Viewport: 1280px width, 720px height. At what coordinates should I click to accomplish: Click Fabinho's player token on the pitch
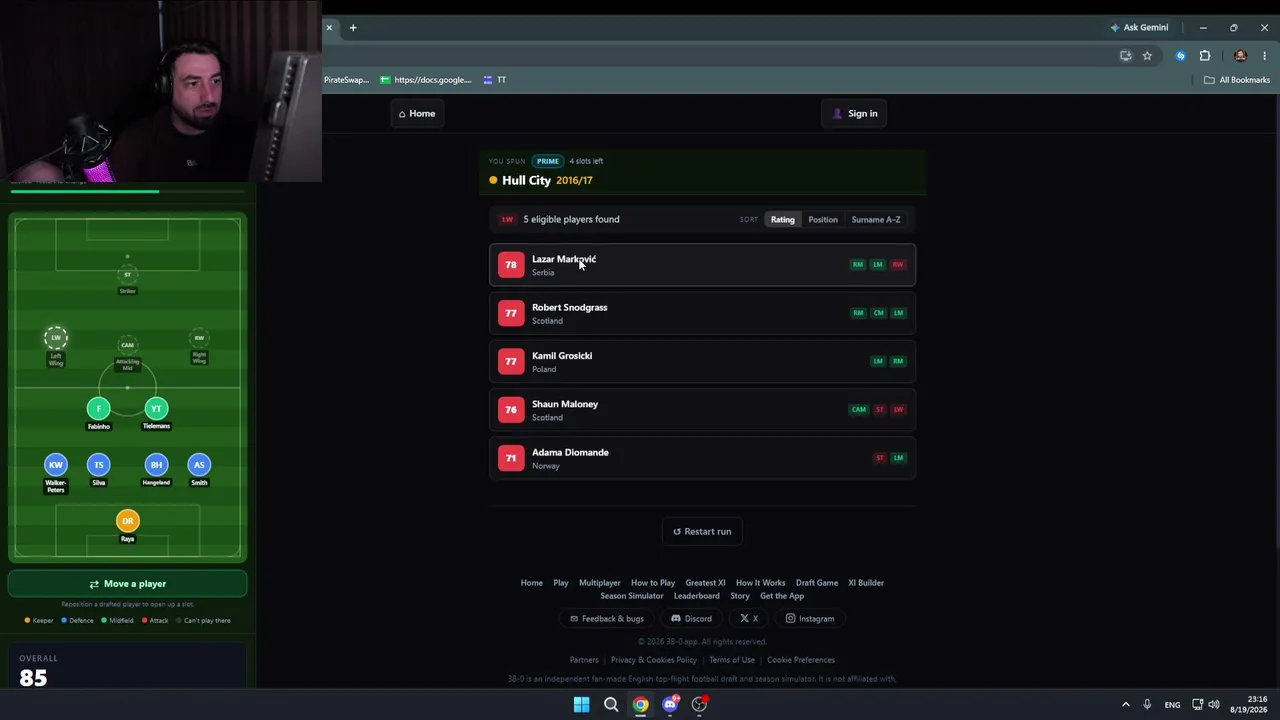(98, 408)
